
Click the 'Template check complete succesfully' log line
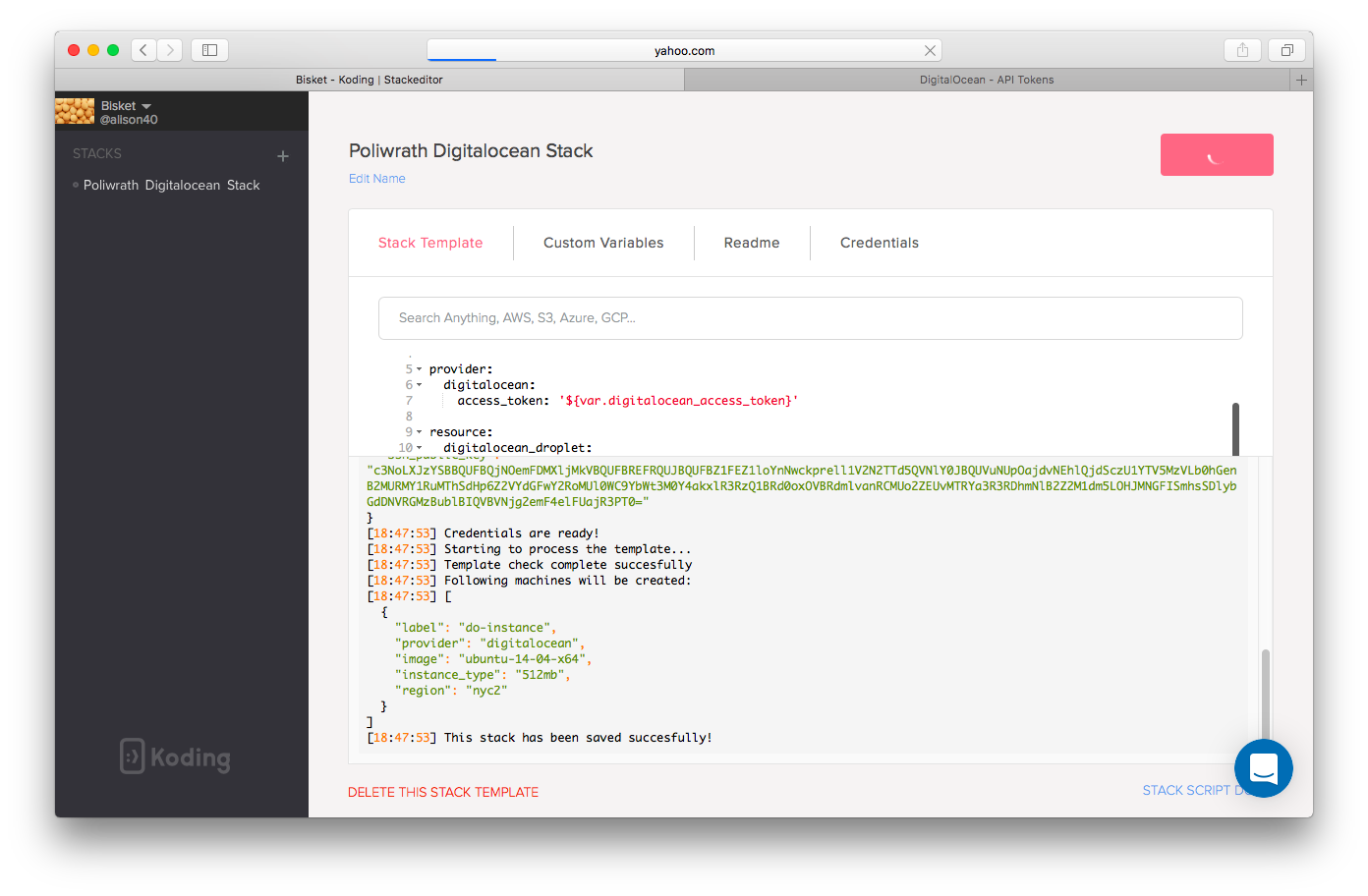point(530,565)
